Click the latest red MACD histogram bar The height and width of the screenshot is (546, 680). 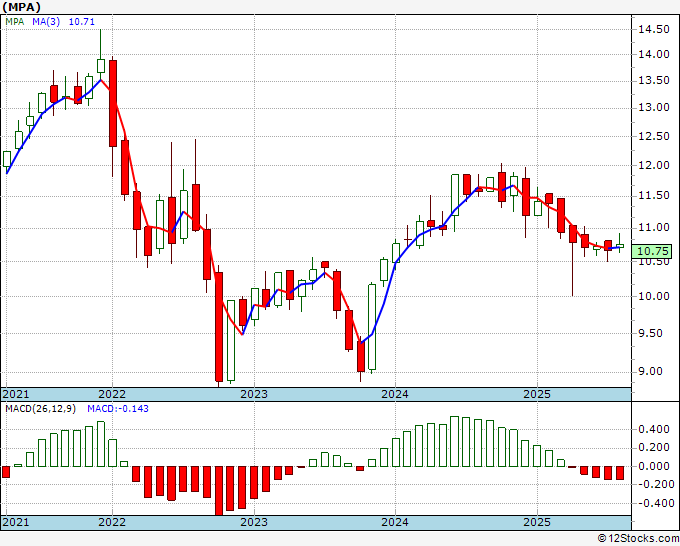[620, 473]
